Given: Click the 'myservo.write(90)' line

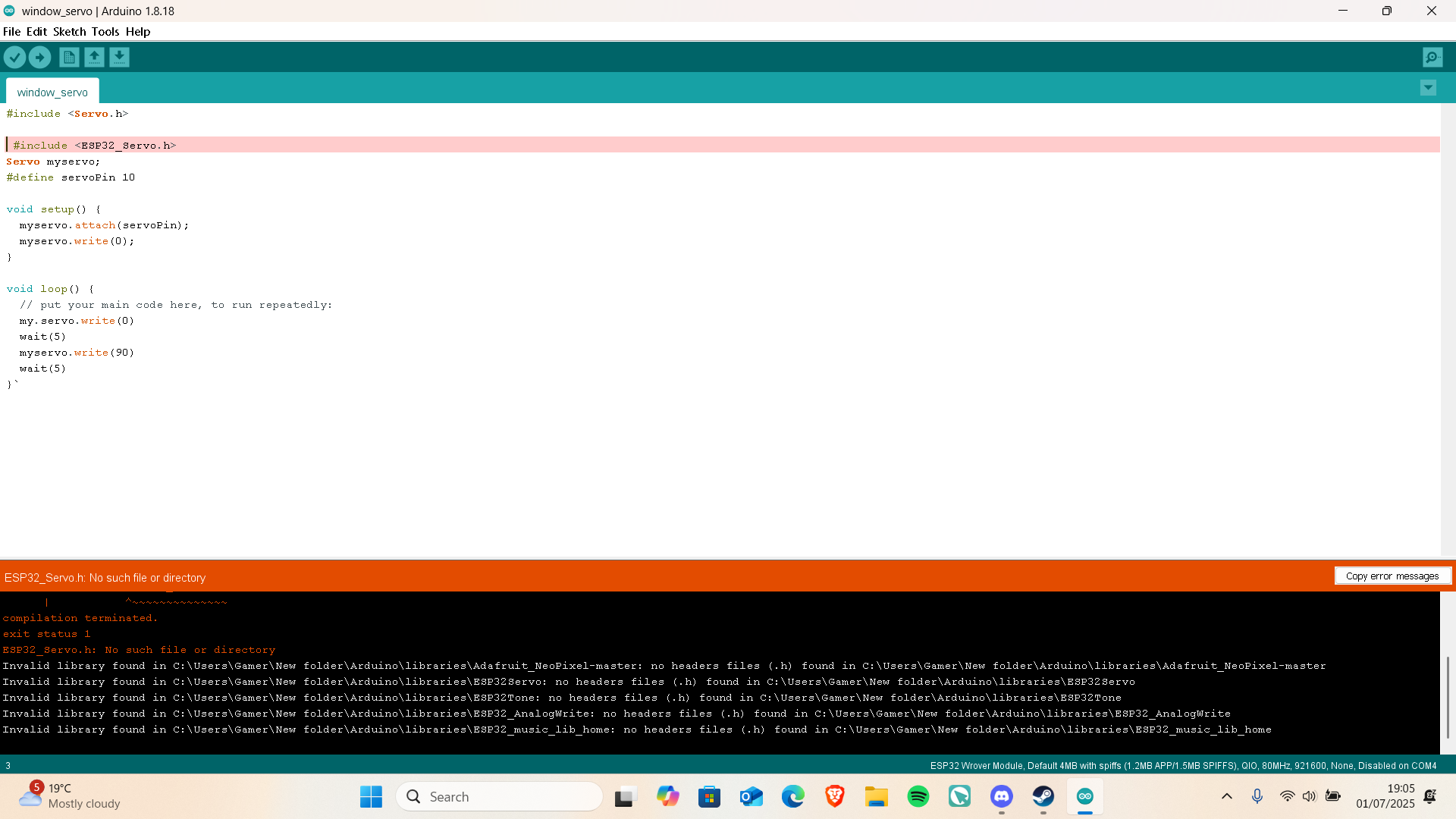Looking at the screenshot, I should [x=77, y=353].
